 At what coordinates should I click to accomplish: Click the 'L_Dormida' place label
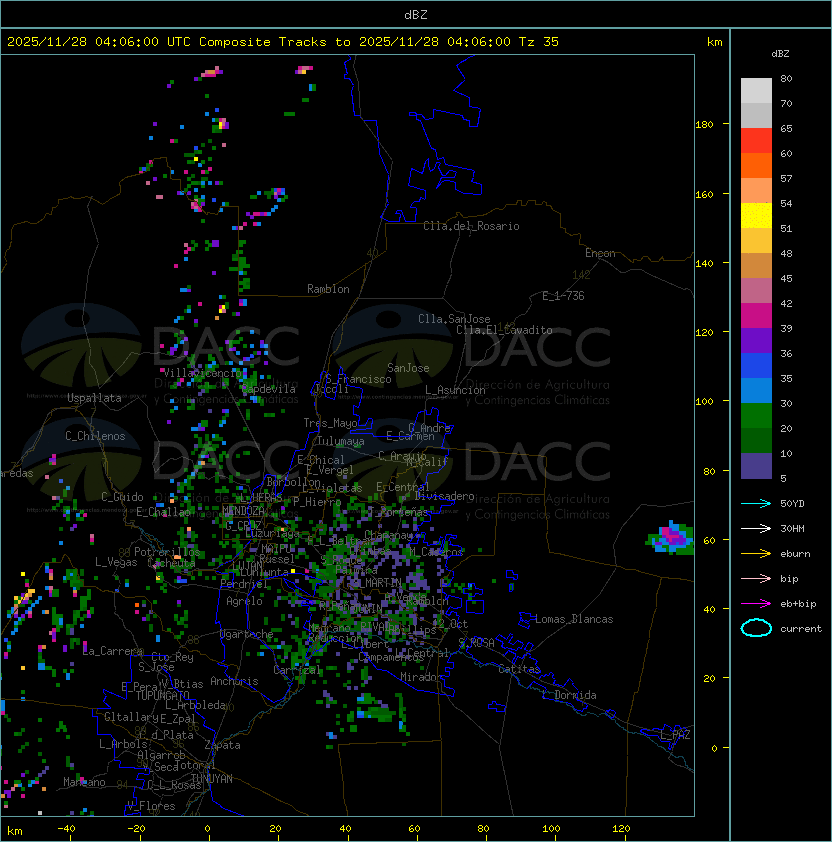569,695
